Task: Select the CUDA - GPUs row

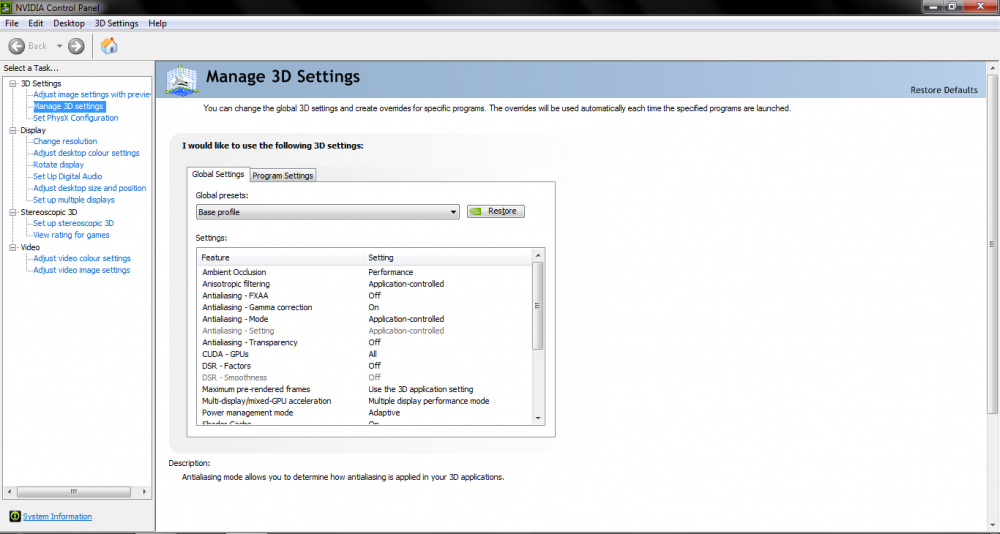Action: point(364,354)
